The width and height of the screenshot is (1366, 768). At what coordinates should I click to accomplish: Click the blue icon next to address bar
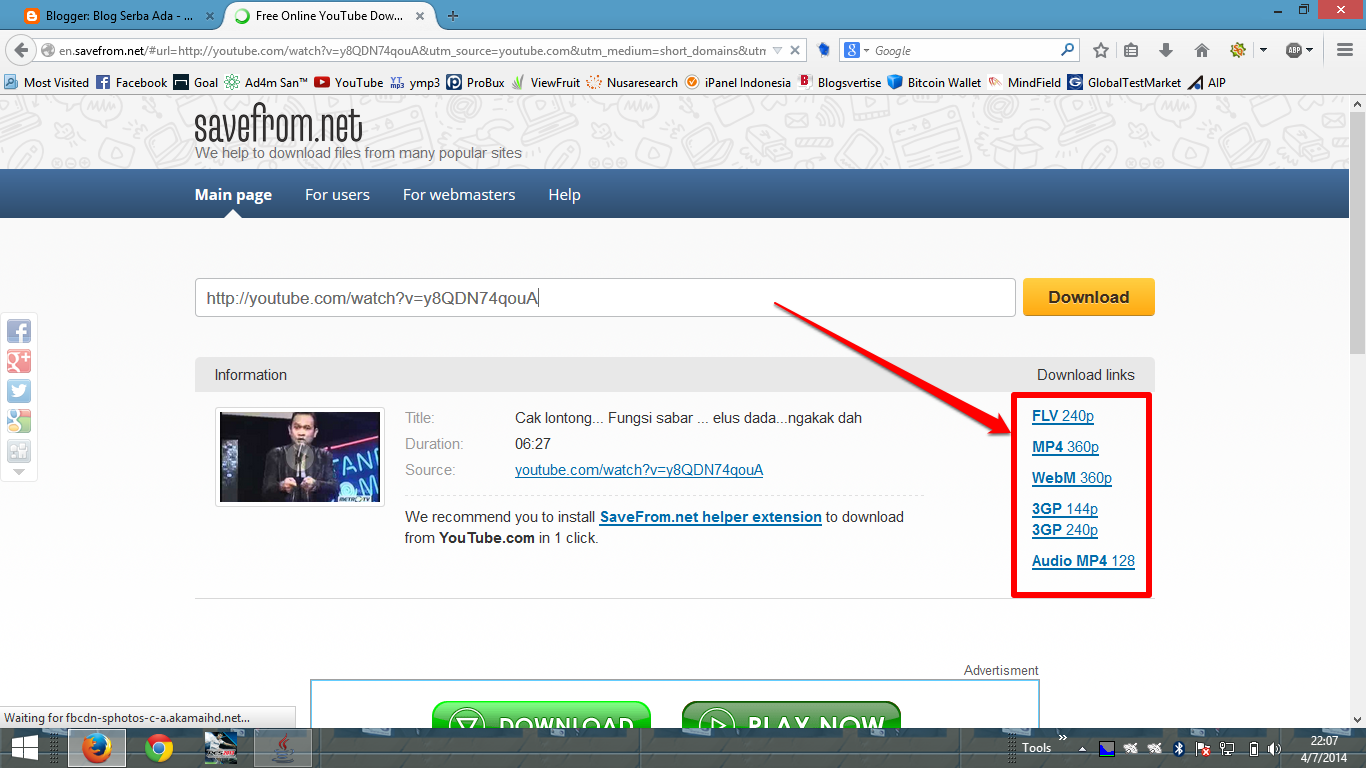point(824,50)
